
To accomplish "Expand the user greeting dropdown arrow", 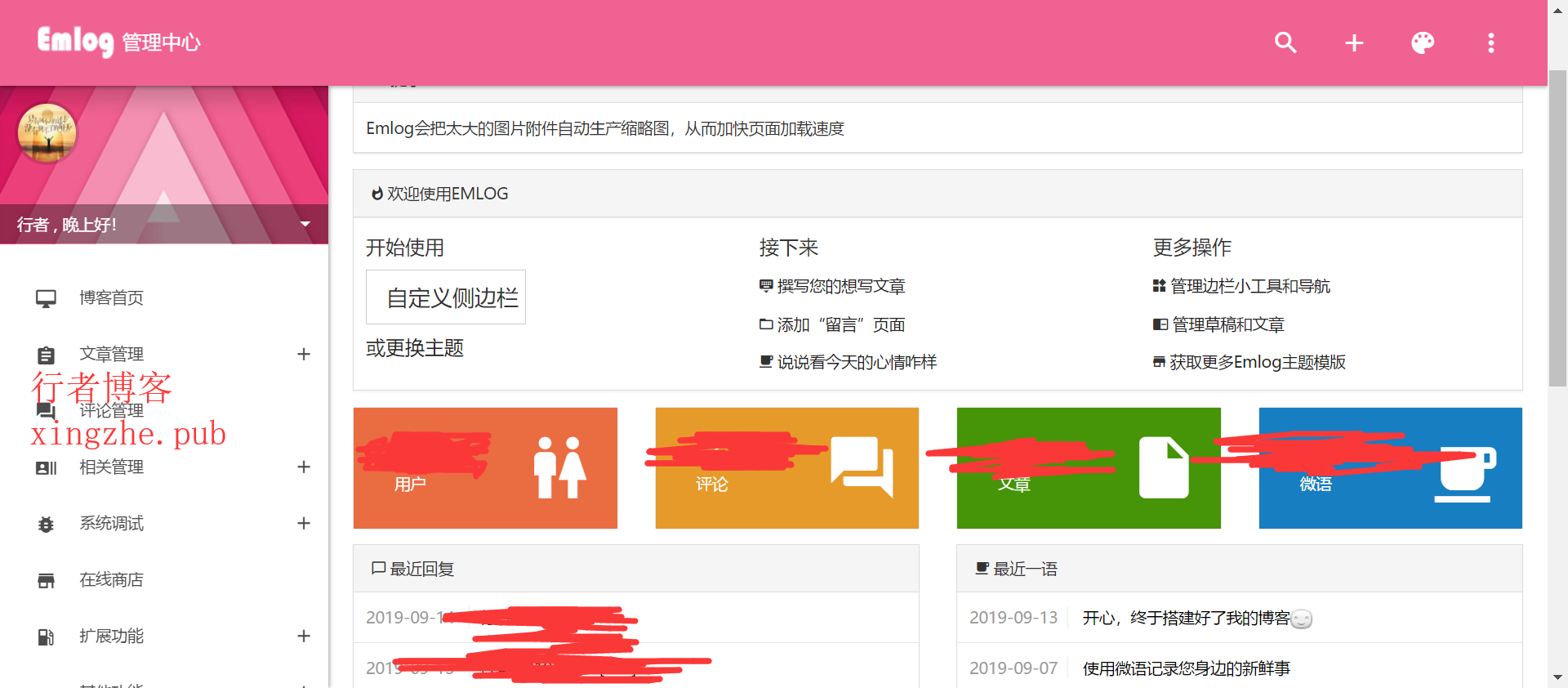I will tap(305, 224).
